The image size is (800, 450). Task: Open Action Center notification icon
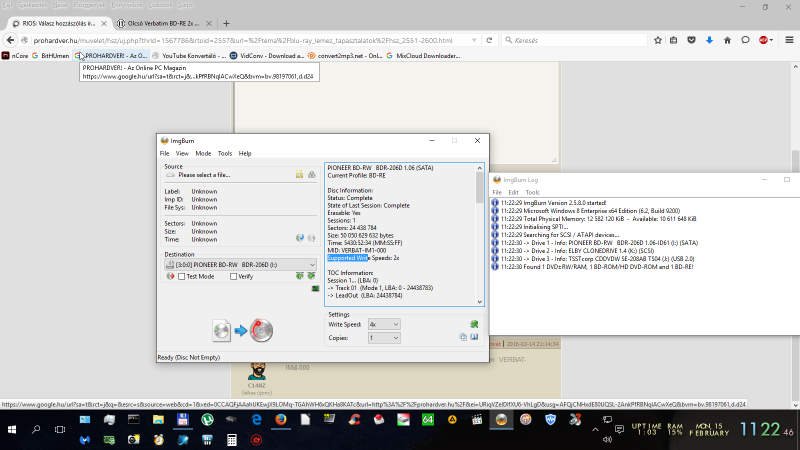coord(619,430)
